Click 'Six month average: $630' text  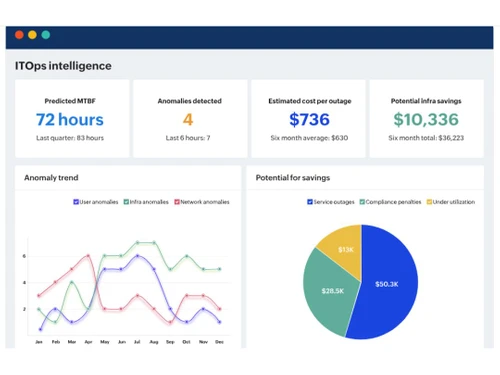(309, 138)
